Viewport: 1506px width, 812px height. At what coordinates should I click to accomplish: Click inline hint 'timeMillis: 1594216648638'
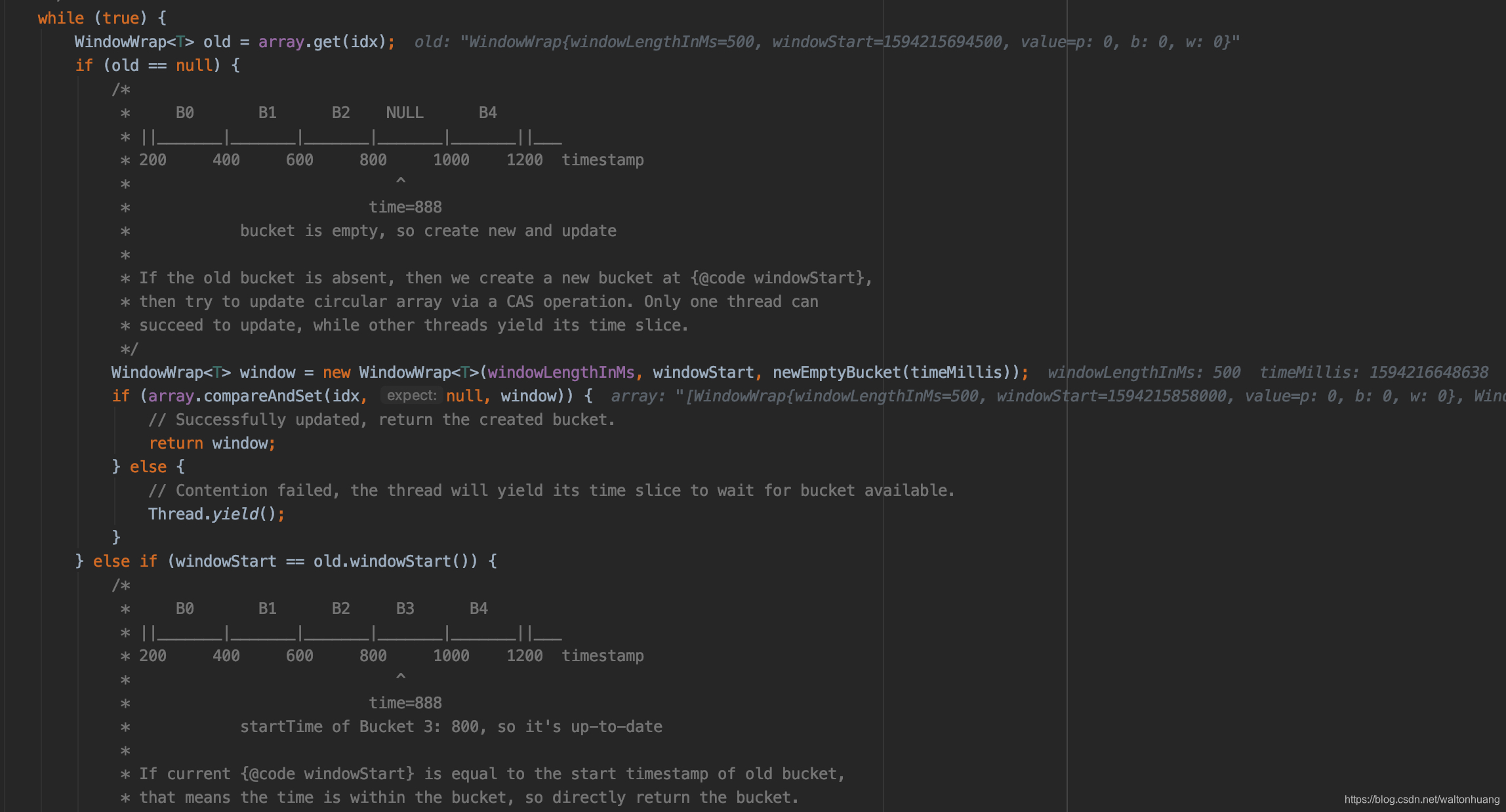click(x=1374, y=373)
